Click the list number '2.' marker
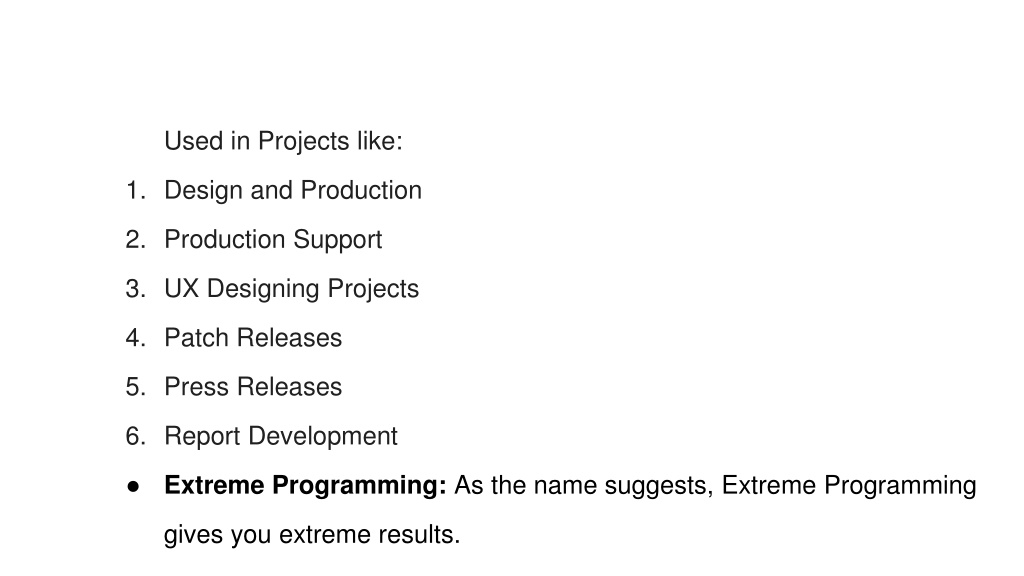This screenshot has width=1024, height=576. pos(135,240)
